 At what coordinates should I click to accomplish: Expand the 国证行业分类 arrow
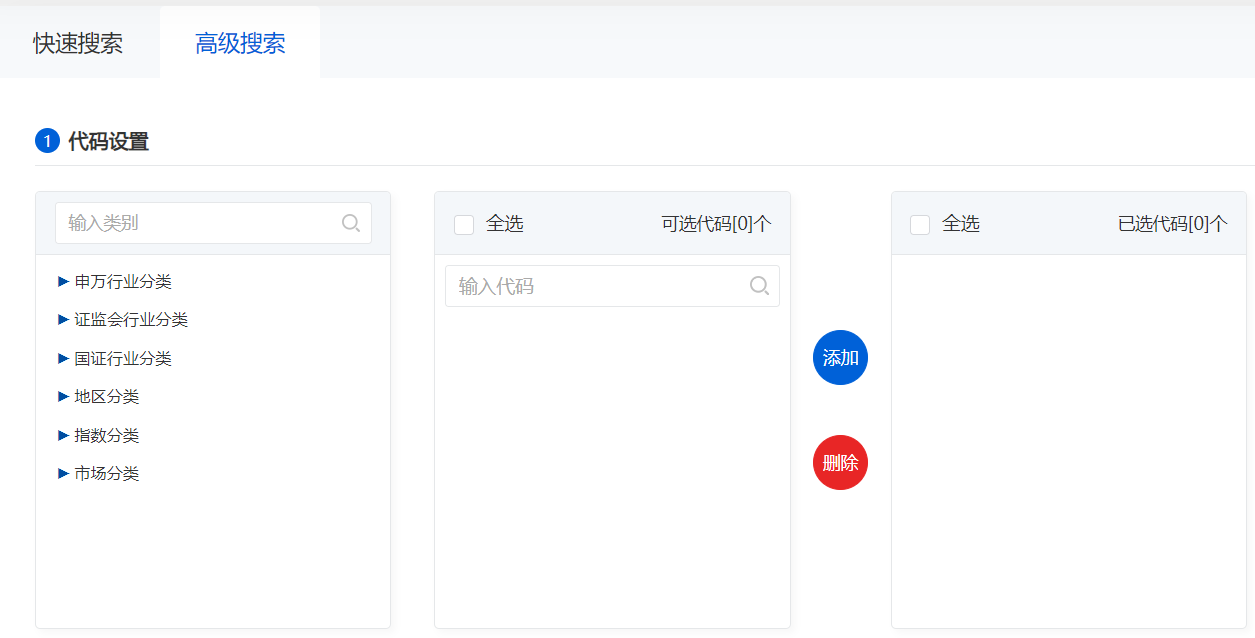(64, 358)
